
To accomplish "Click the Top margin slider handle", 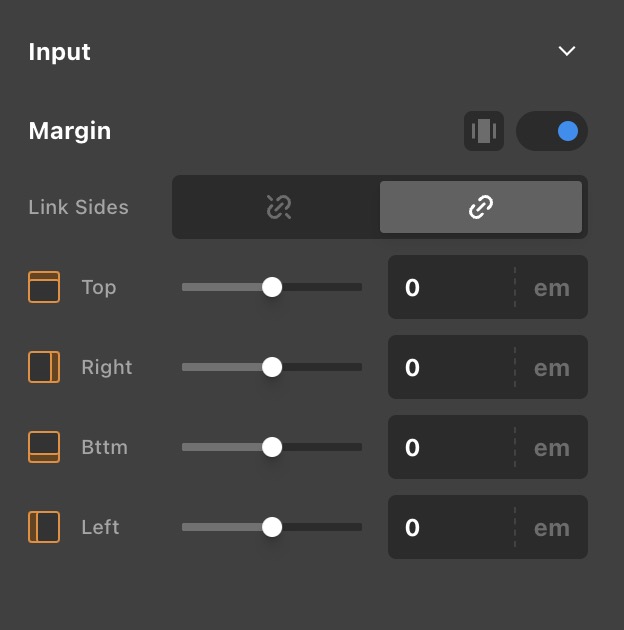I will [272, 287].
